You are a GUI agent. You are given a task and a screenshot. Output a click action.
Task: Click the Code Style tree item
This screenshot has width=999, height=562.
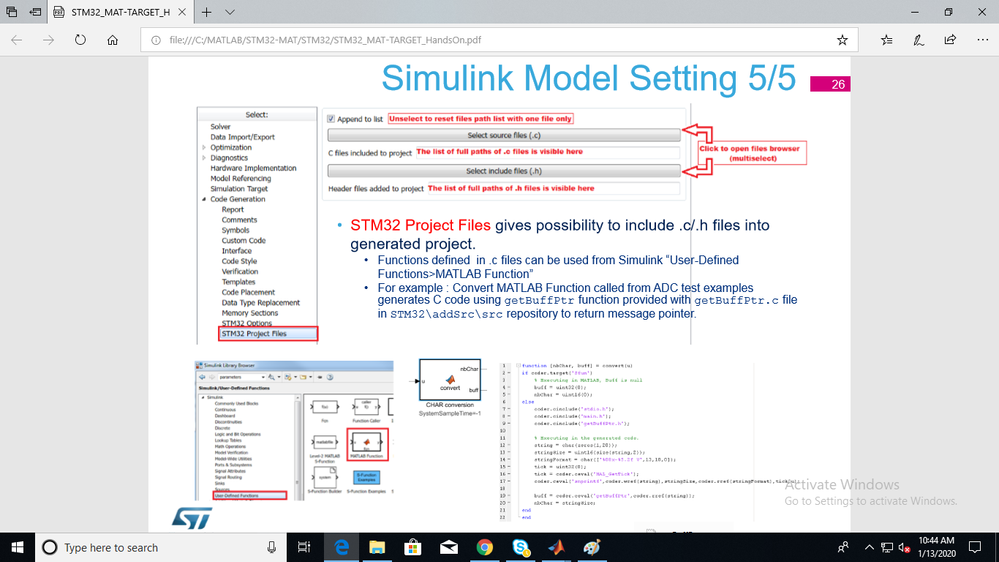coord(240,261)
